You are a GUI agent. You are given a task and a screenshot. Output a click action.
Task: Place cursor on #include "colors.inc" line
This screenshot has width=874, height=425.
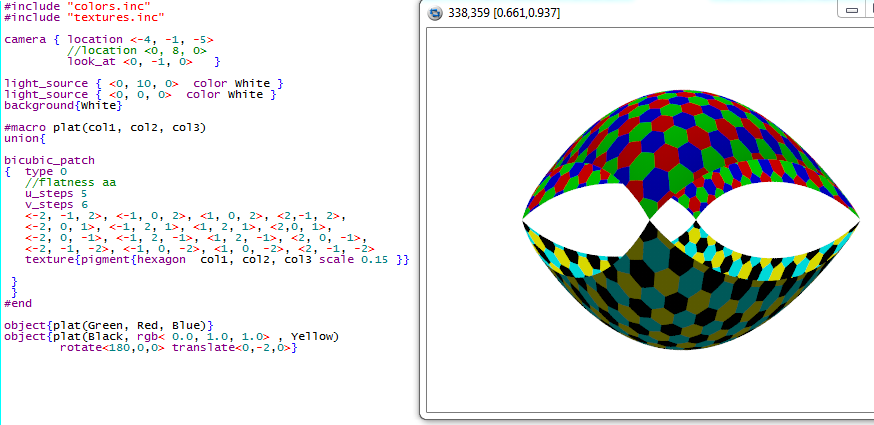[x=77, y=6]
